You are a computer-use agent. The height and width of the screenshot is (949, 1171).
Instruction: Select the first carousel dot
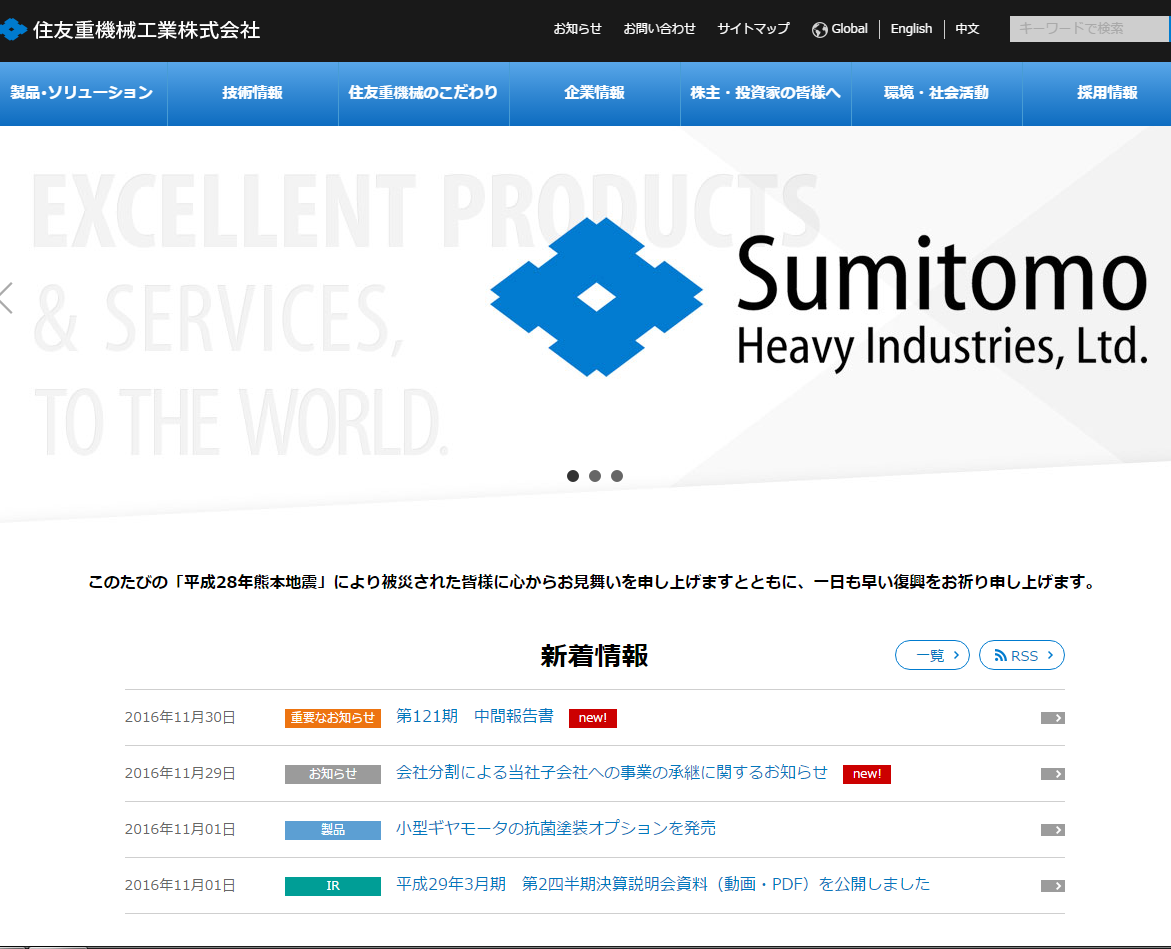[573, 476]
